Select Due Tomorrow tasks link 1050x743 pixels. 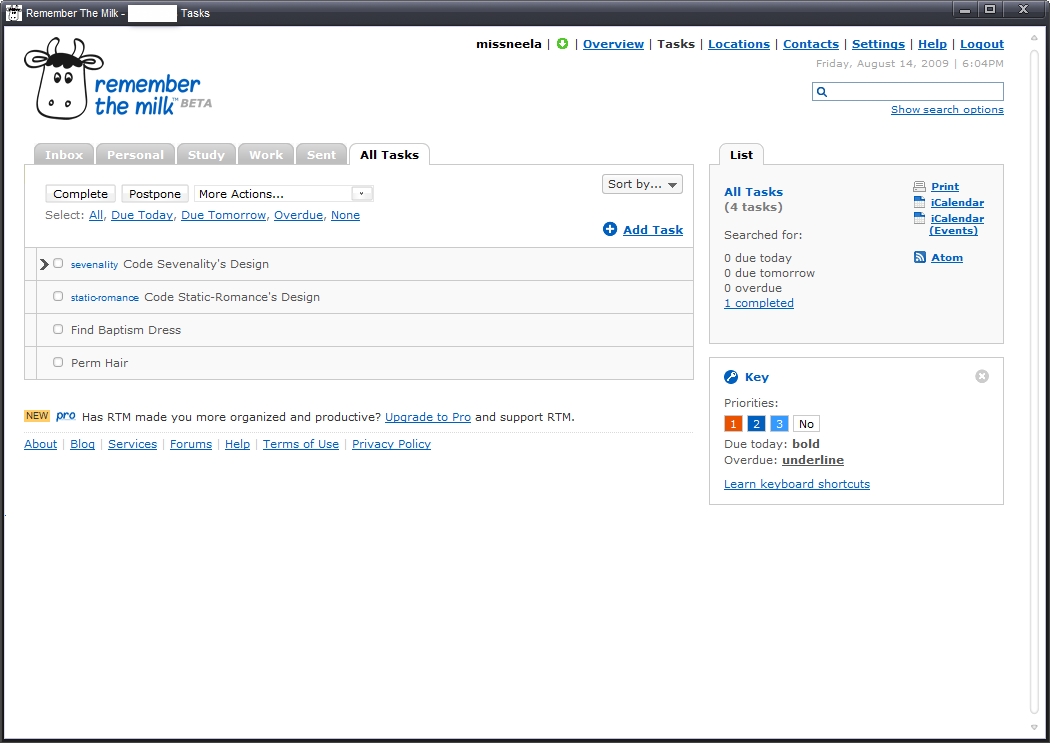tap(224, 215)
